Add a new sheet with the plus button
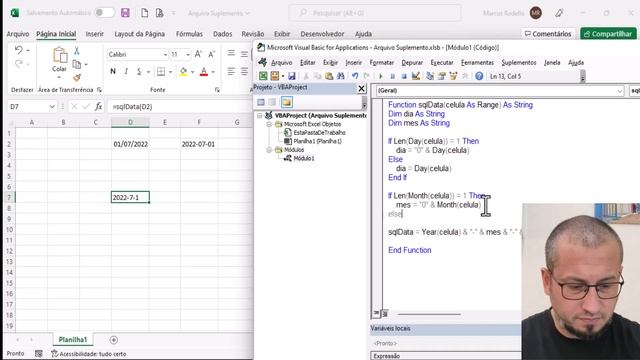The height and width of the screenshot is (360, 640). click(114, 340)
